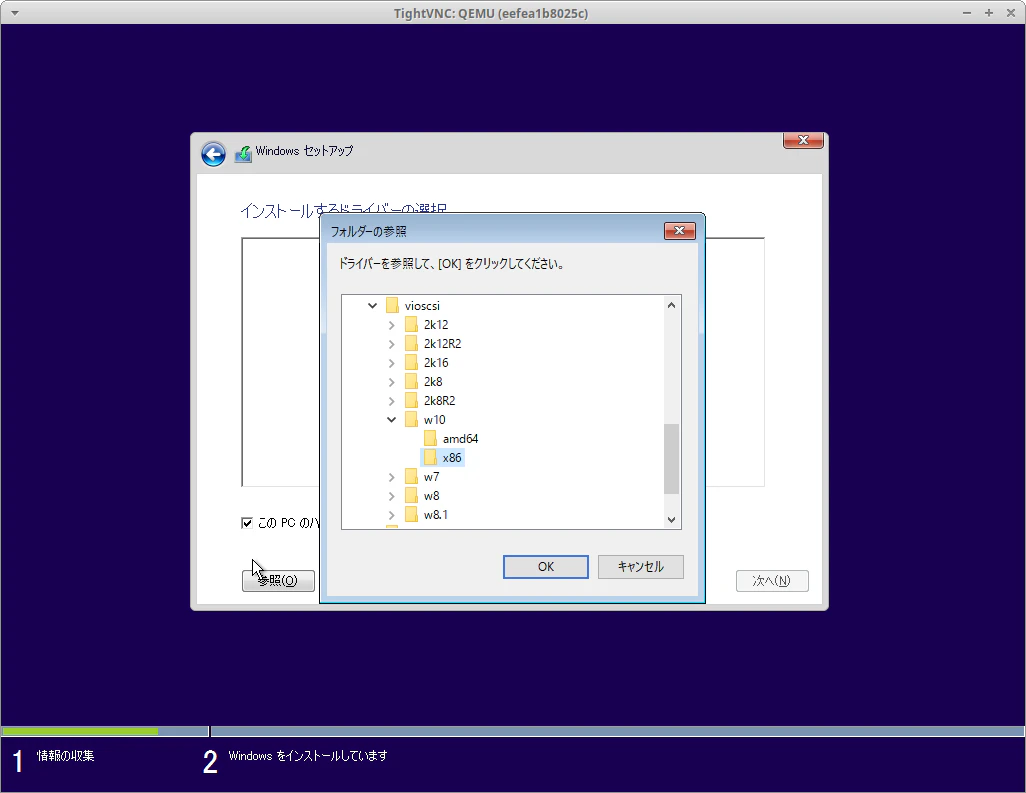Select the w8.1 folder name
The image size is (1026, 793).
(436, 514)
